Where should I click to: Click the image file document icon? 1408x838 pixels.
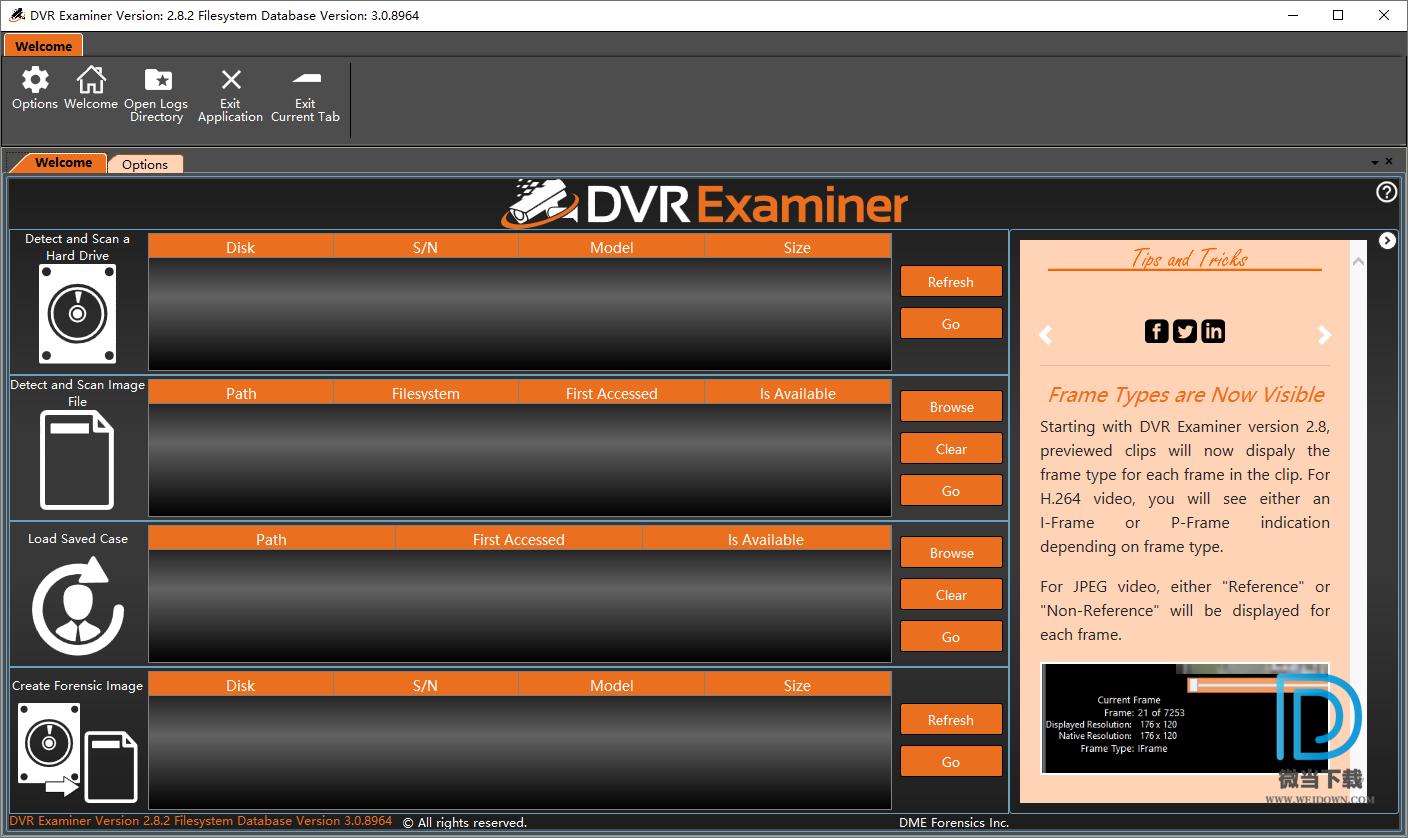click(77, 461)
